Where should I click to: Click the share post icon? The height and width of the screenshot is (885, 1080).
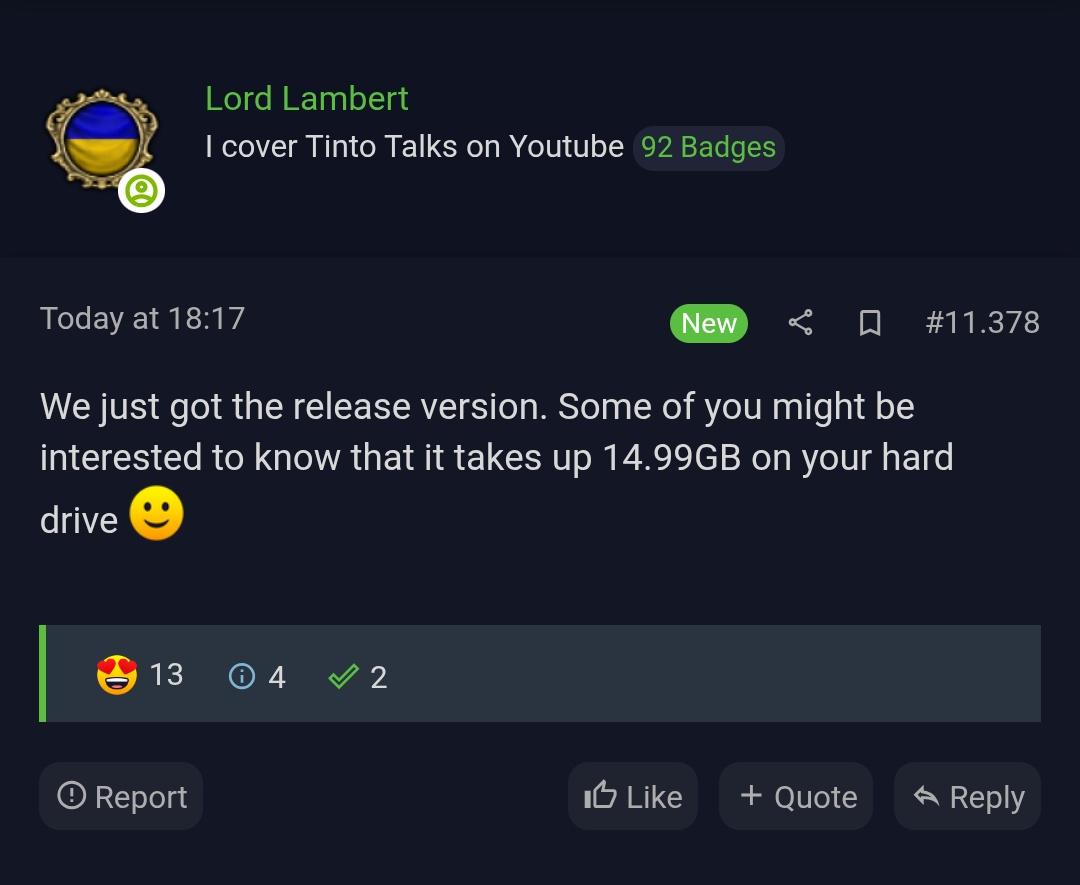click(x=800, y=322)
